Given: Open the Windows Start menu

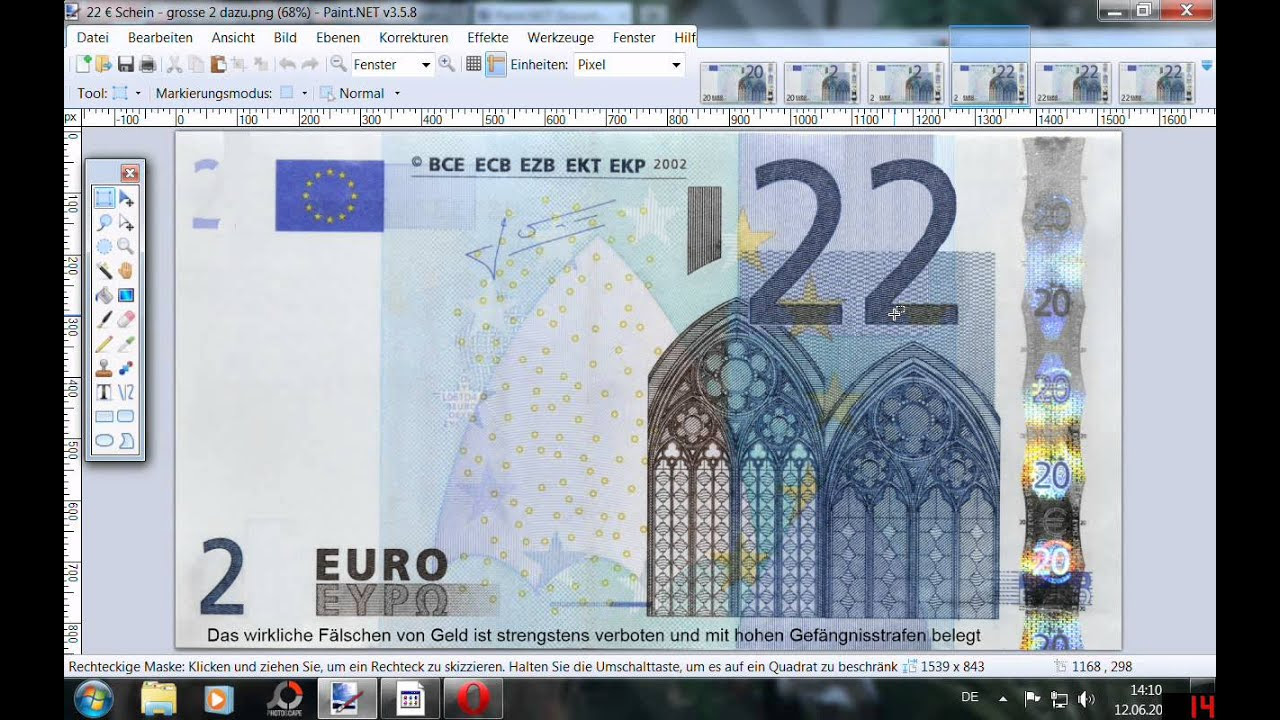Looking at the screenshot, I should click(93, 698).
